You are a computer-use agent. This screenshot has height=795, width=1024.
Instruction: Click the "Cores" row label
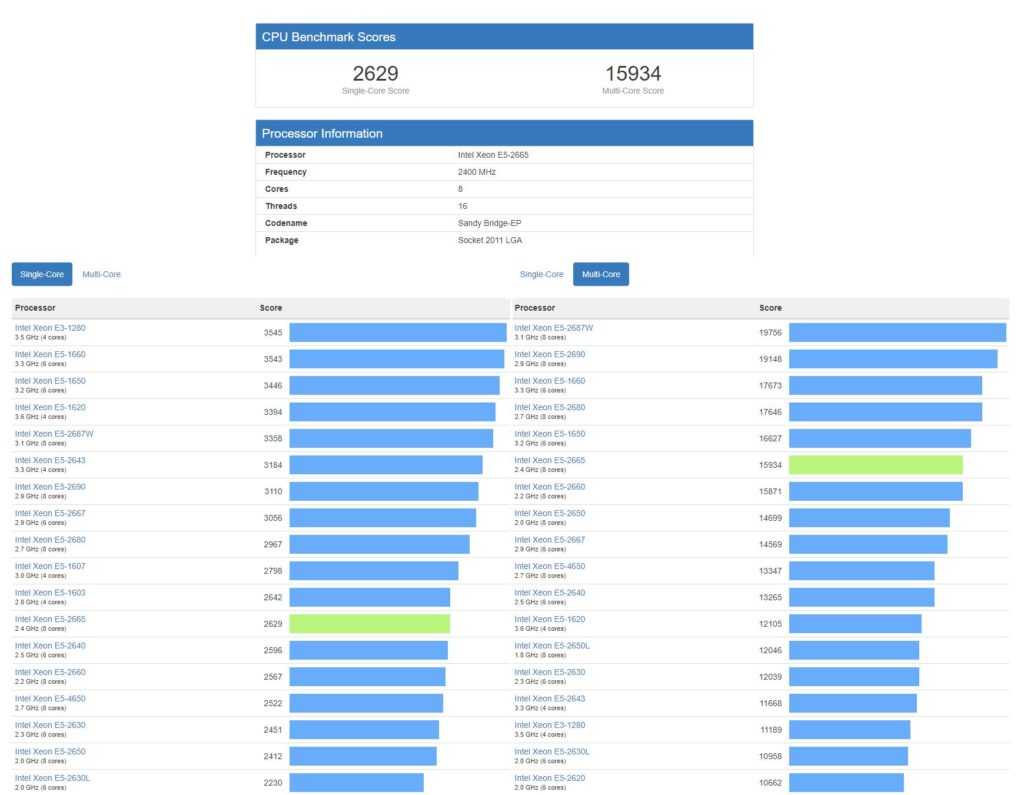pos(276,189)
